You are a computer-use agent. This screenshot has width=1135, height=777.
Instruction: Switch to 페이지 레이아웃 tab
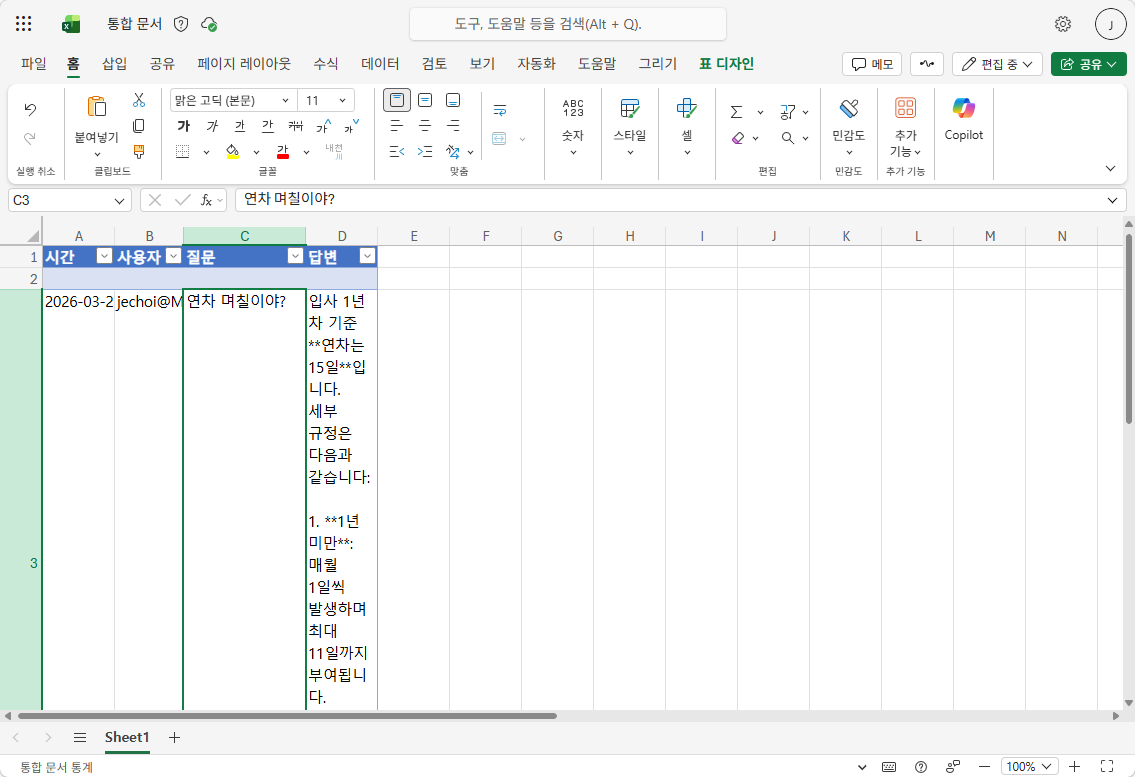[244, 64]
